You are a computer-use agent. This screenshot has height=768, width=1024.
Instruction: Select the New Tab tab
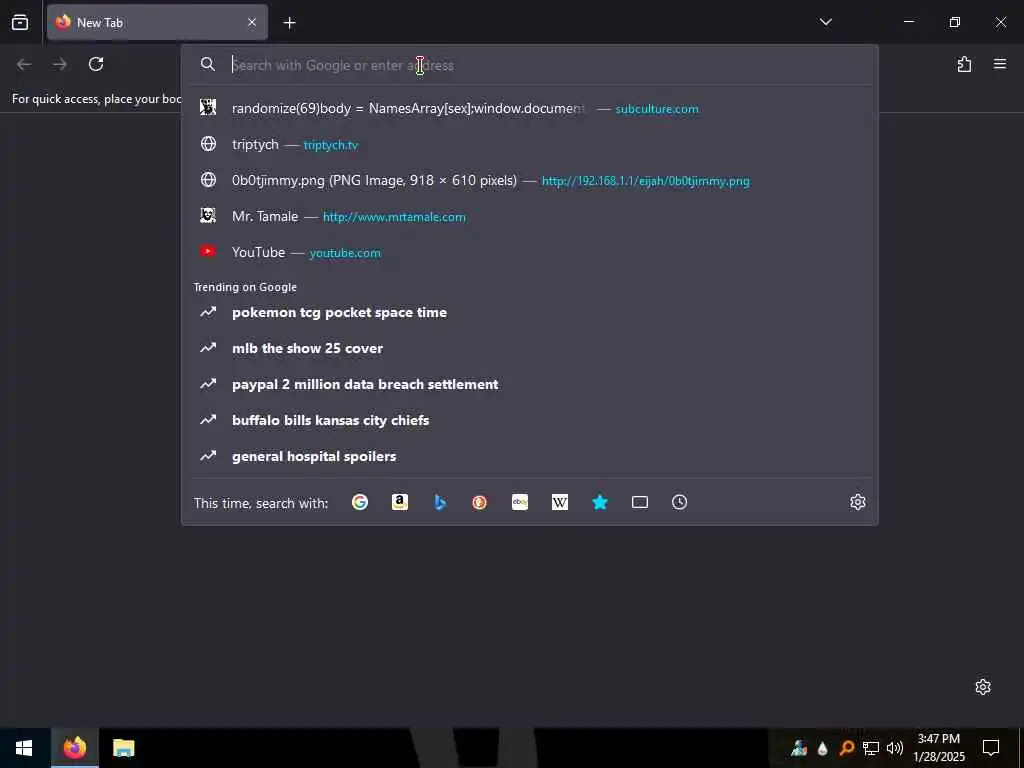(x=157, y=22)
